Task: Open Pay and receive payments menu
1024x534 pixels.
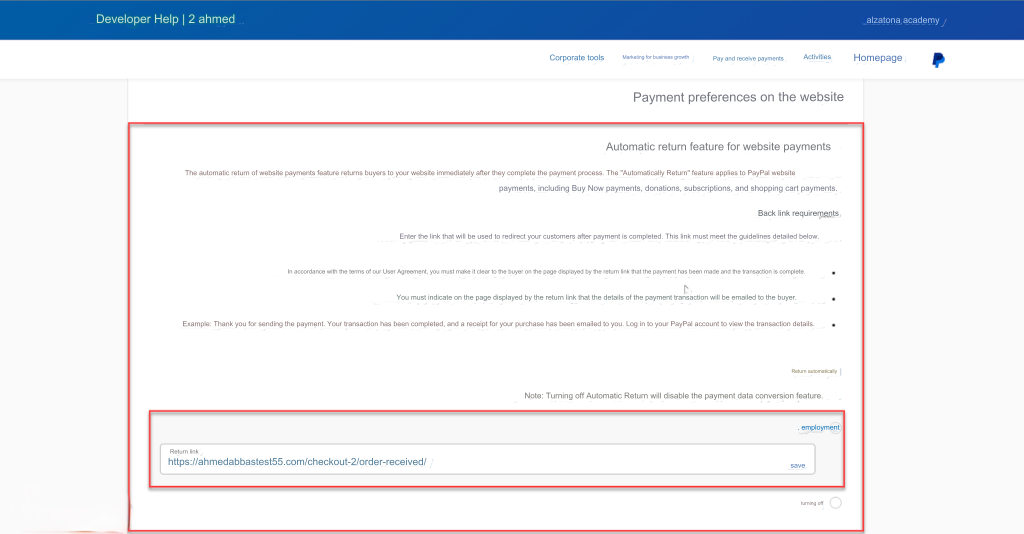Action: [x=748, y=59]
